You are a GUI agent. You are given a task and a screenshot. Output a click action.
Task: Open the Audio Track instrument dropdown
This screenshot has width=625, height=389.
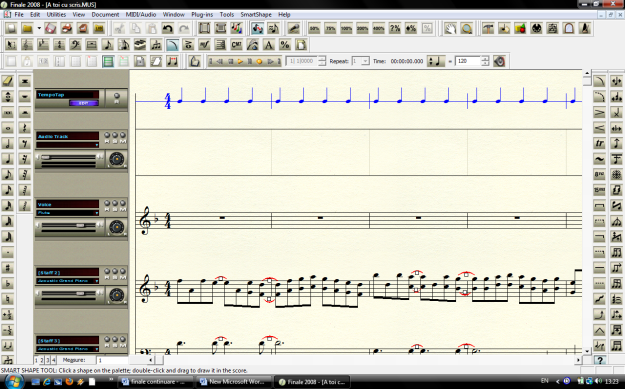click(97, 145)
